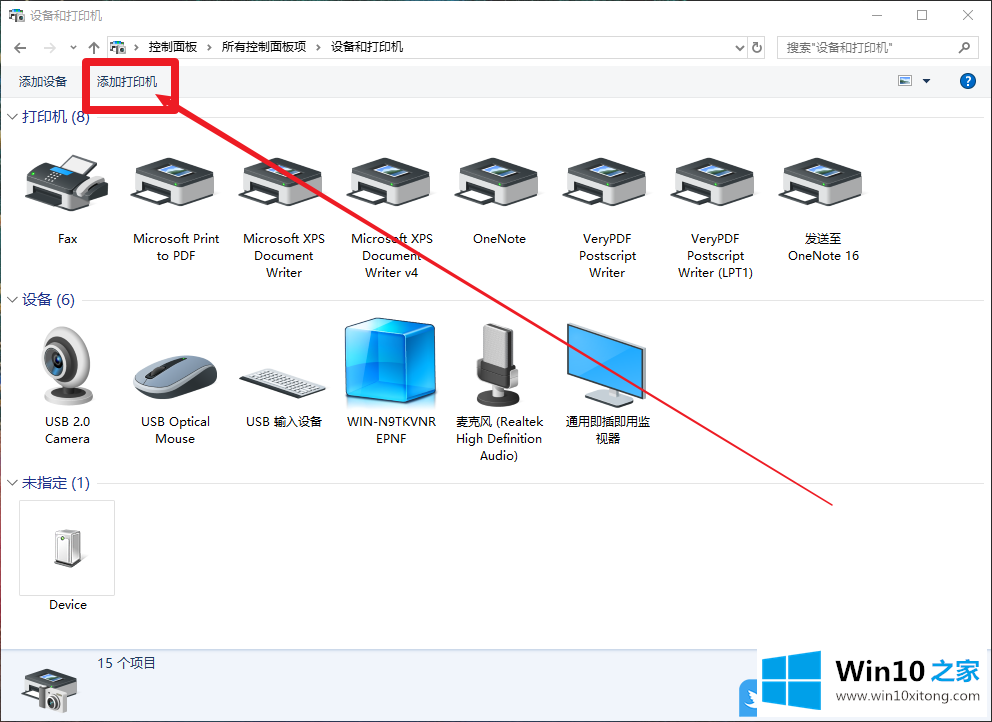Select the 麦克风 Realtek microphone device
This screenshot has width=992, height=722.
click(x=499, y=365)
